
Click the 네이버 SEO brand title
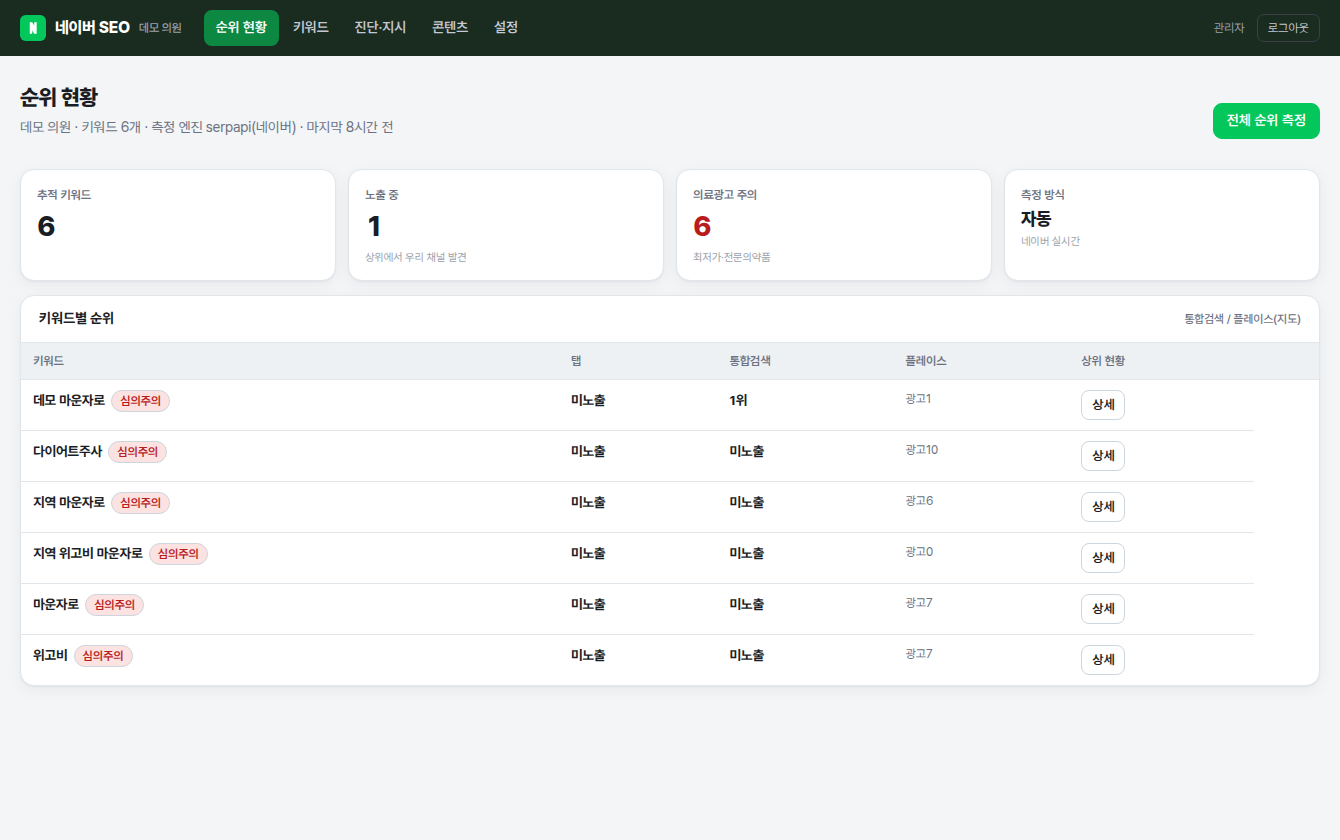(92, 28)
